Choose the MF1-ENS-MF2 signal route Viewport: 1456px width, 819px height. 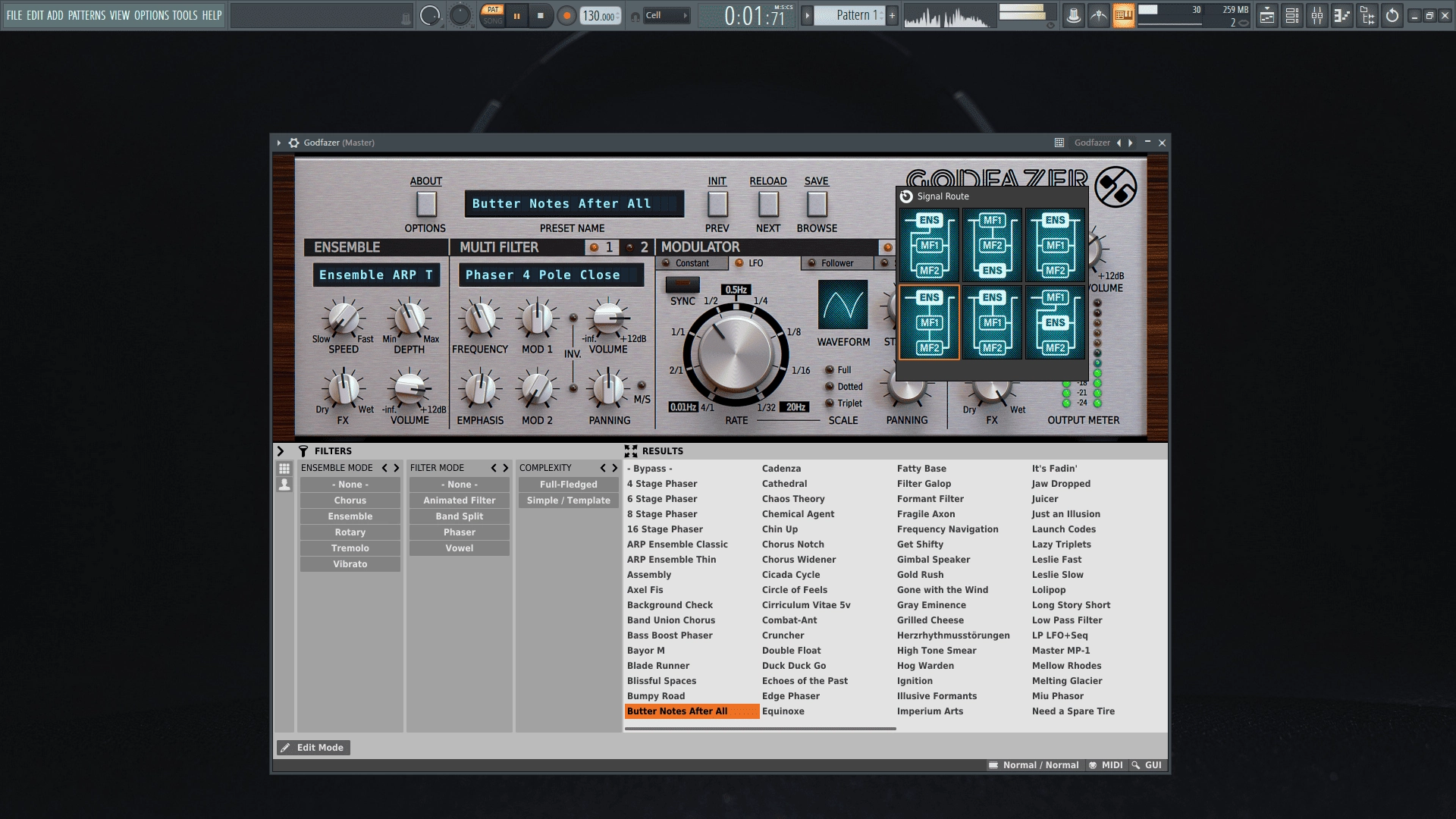point(1055,322)
